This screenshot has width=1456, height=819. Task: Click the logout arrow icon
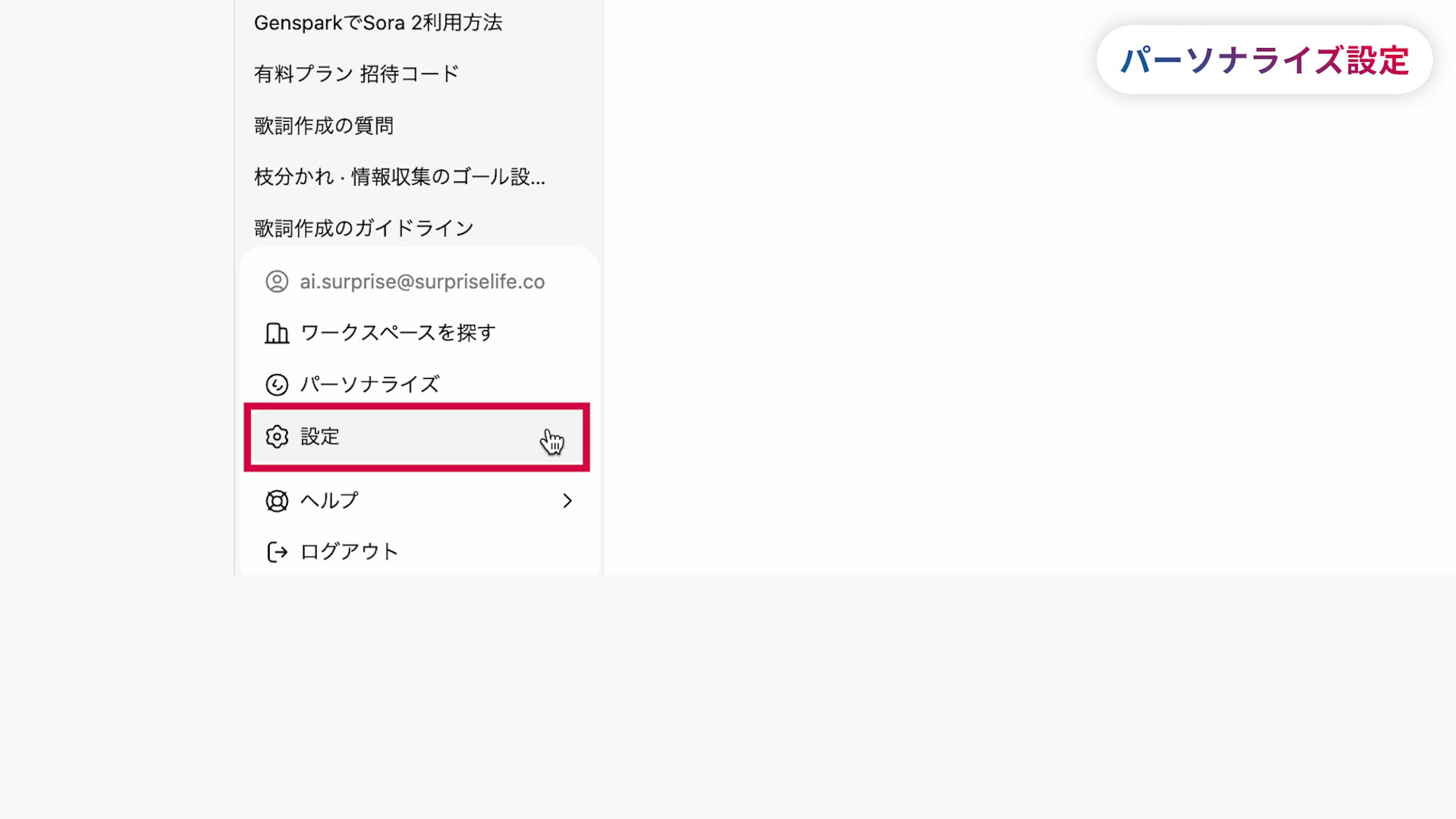pos(277,552)
